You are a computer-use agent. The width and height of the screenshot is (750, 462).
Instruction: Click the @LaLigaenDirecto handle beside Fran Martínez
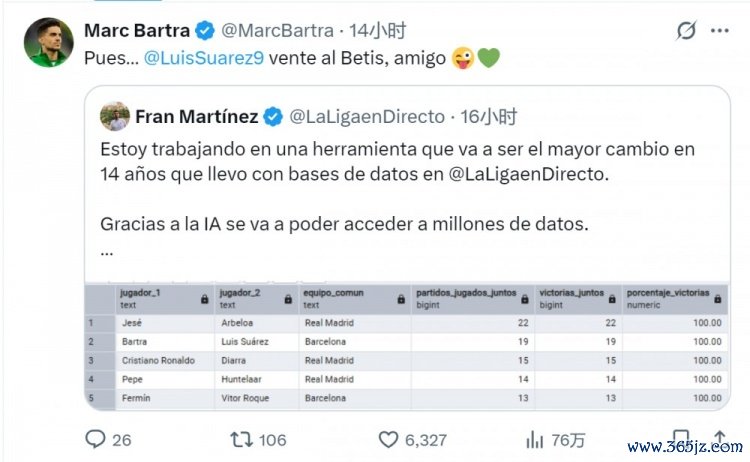click(x=367, y=117)
